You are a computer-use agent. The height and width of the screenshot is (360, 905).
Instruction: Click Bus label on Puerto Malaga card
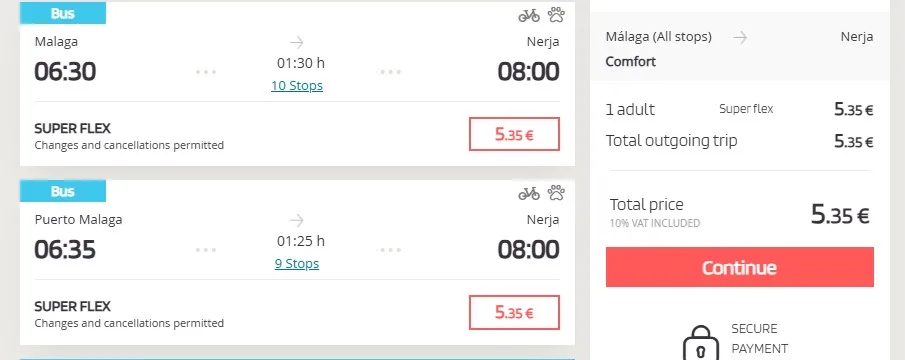click(63, 191)
